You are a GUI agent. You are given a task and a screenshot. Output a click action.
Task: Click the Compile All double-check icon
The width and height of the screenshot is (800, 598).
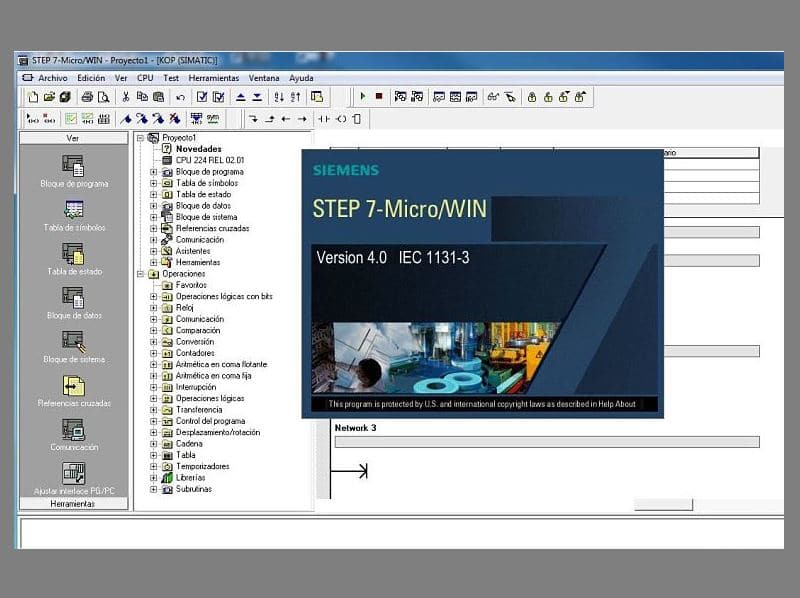[218, 96]
